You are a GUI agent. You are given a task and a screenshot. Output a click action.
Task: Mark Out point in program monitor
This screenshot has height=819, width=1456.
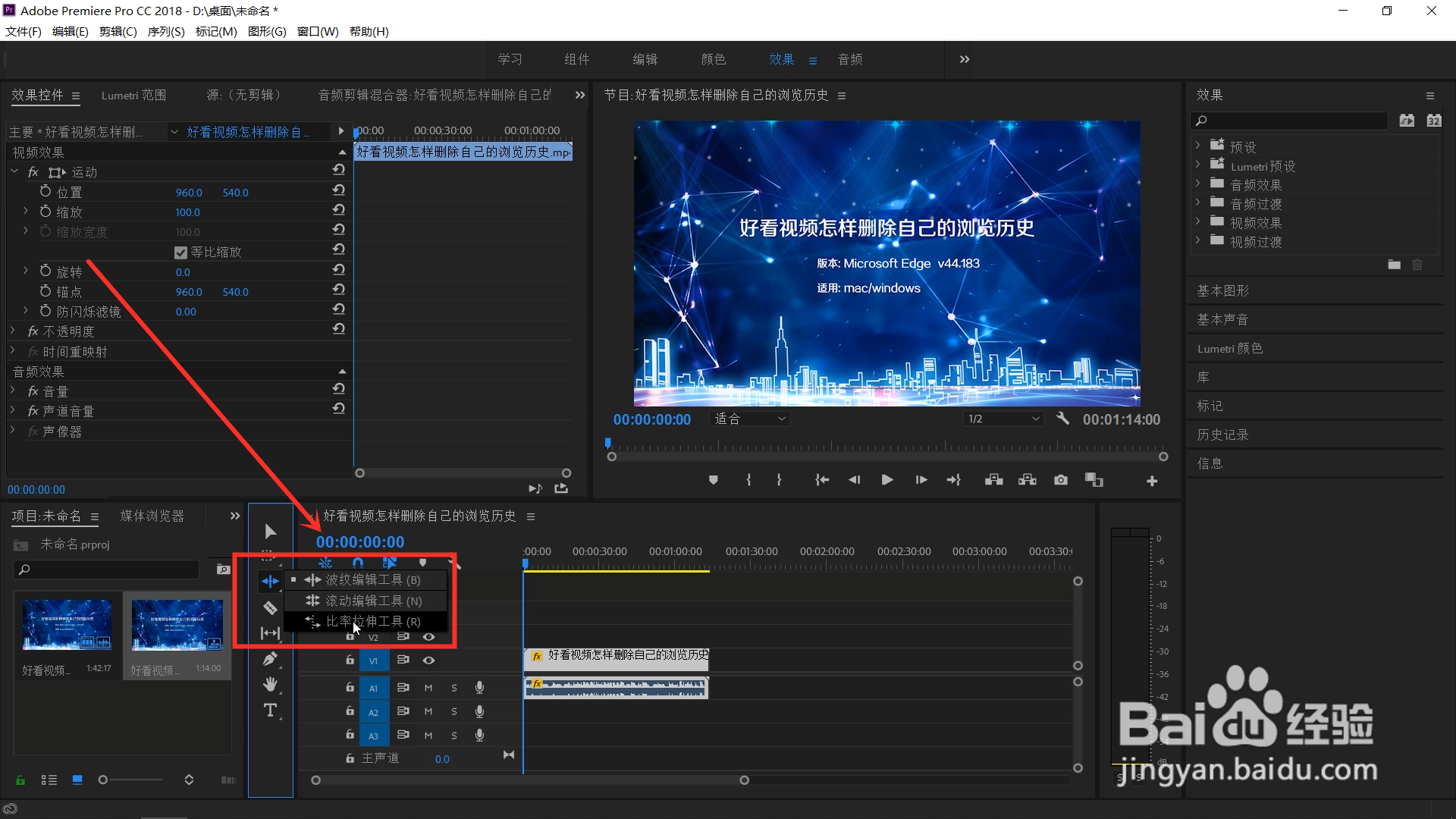pos(779,480)
